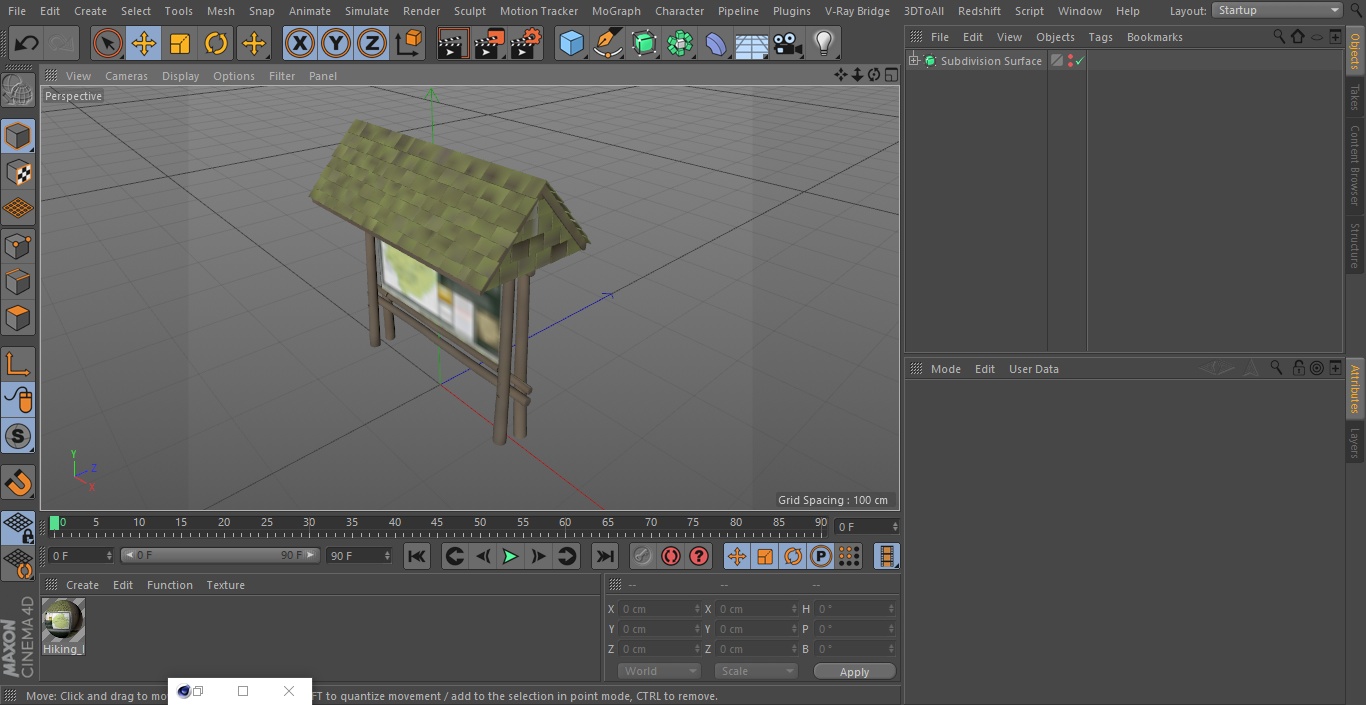Screen dimensions: 1366x705
Task: Switch to Texture mode checker icon
Action: (x=18, y=173)
